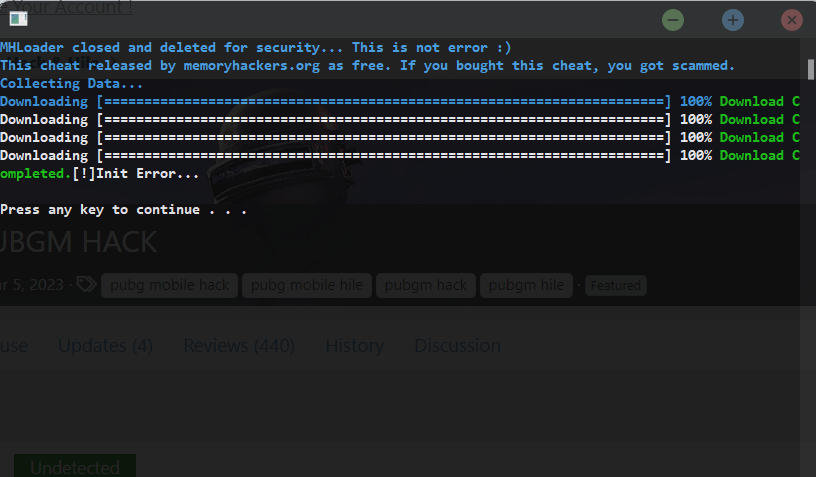Open the 'pubgm hack' tag
The image size is (816, 477).
(426, 285)
